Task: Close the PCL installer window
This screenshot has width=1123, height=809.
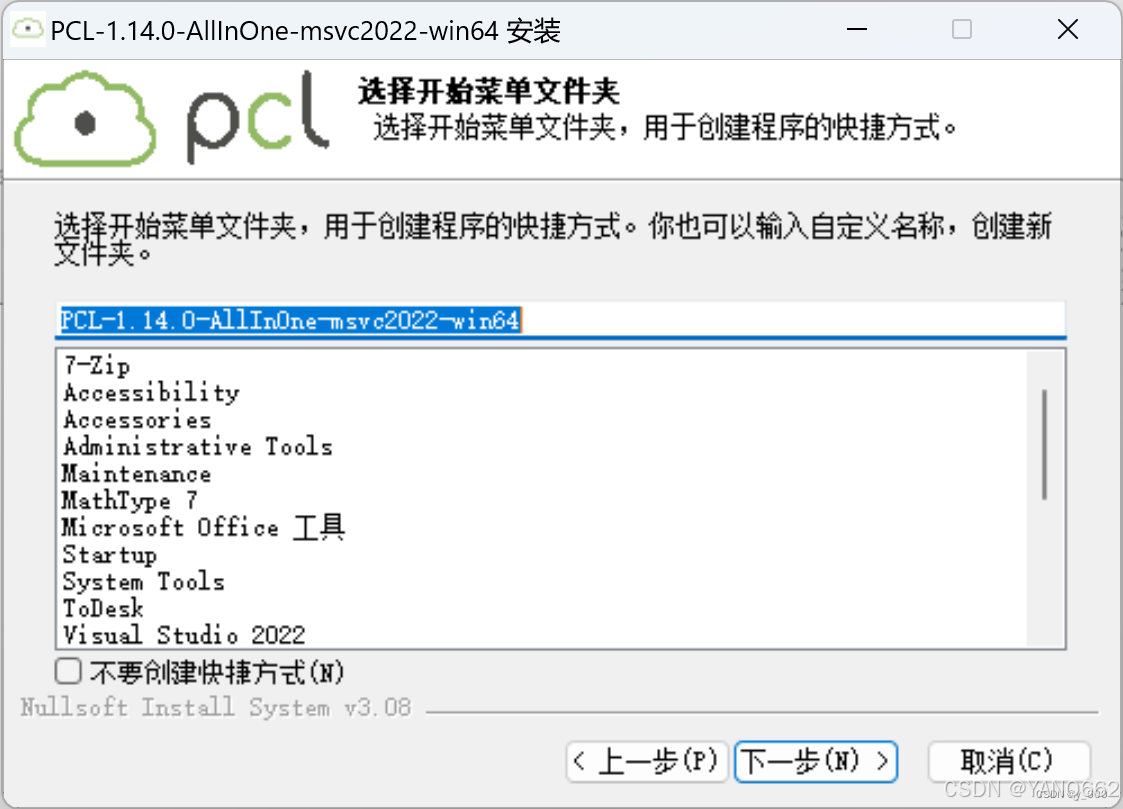Action: (x=1067, y=29)
